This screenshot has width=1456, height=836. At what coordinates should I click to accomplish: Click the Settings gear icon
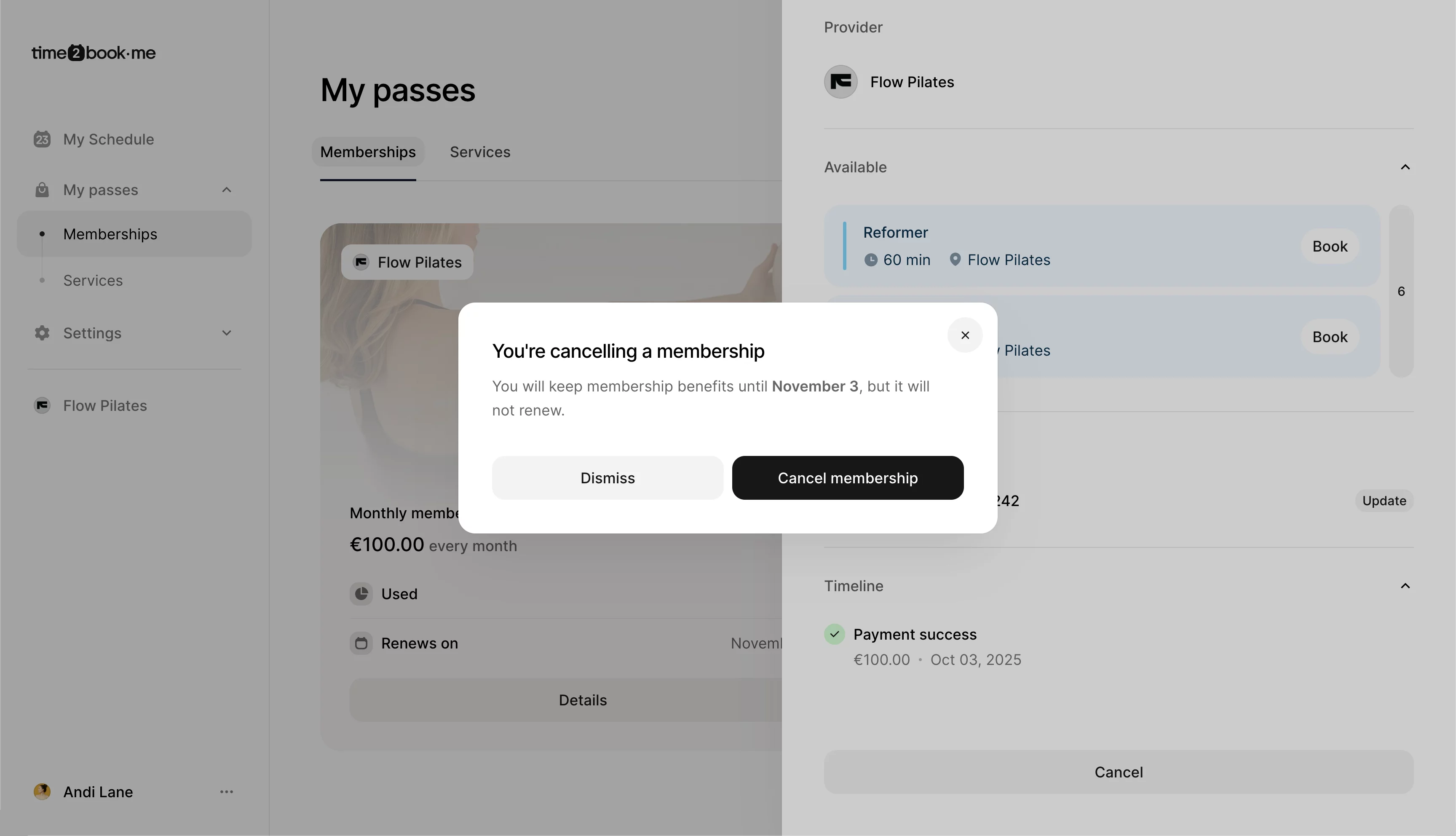pos(42,333)
